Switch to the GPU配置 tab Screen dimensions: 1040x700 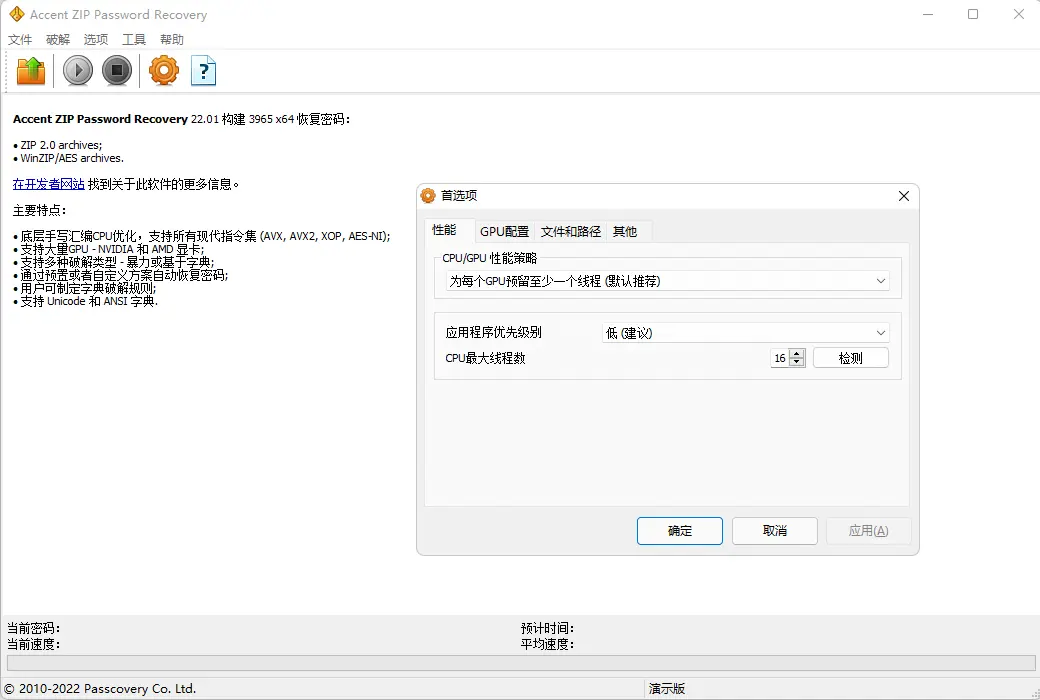(x=505, y=232)
